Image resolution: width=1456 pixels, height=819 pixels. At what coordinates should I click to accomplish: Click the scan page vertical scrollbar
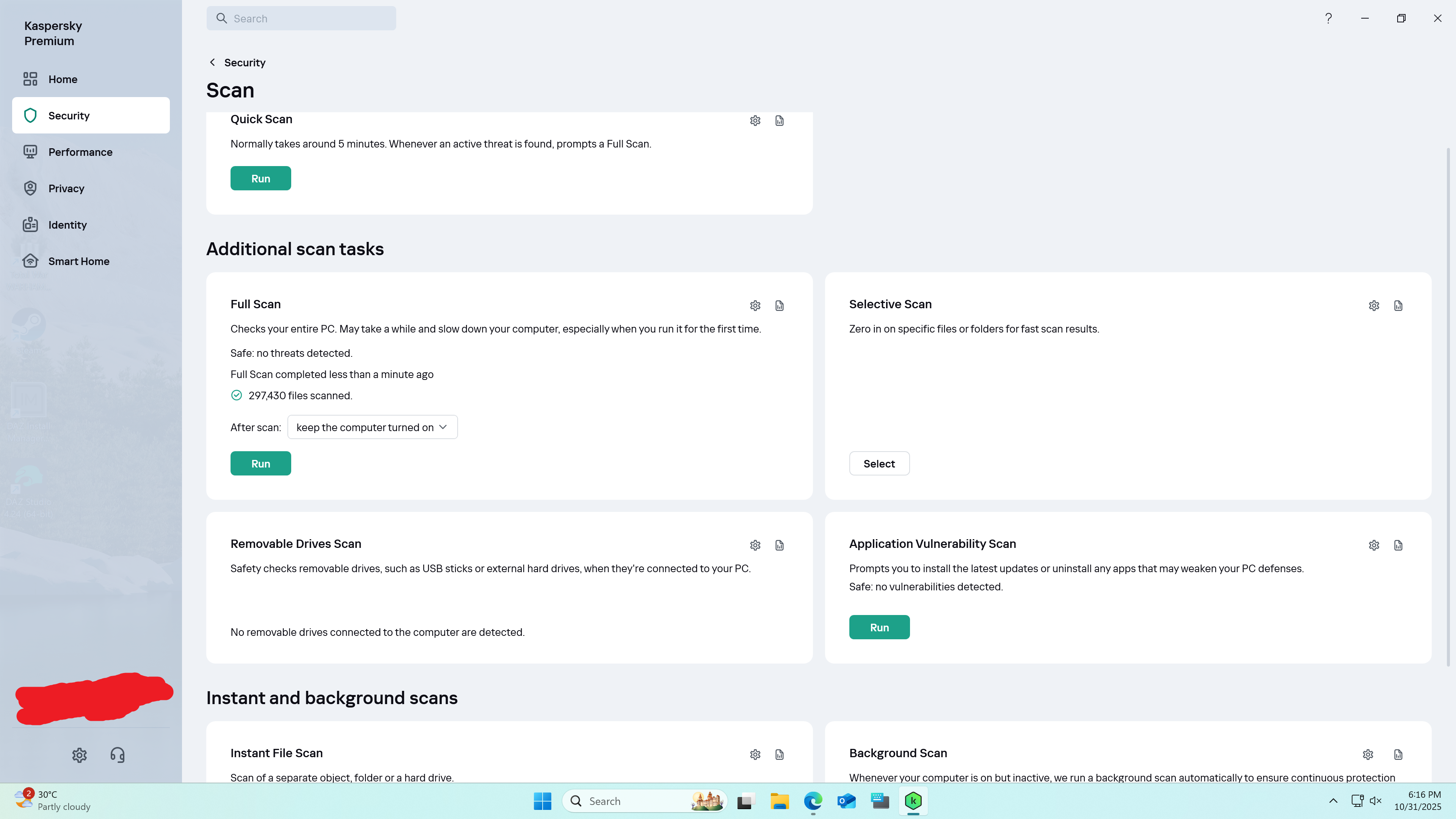1448,407
